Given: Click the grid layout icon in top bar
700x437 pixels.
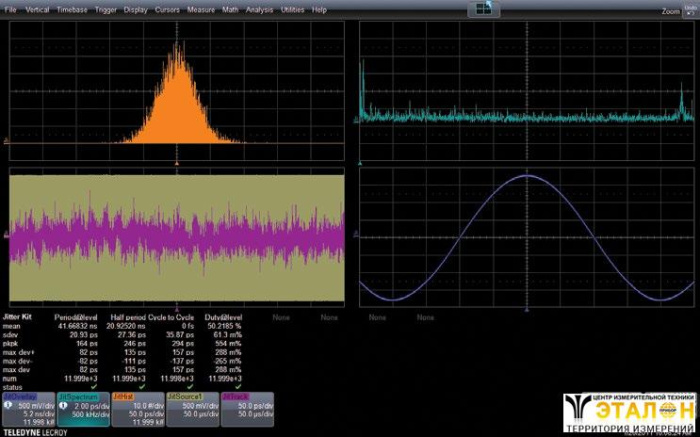Looking at the screenshot, I should 484,9.
